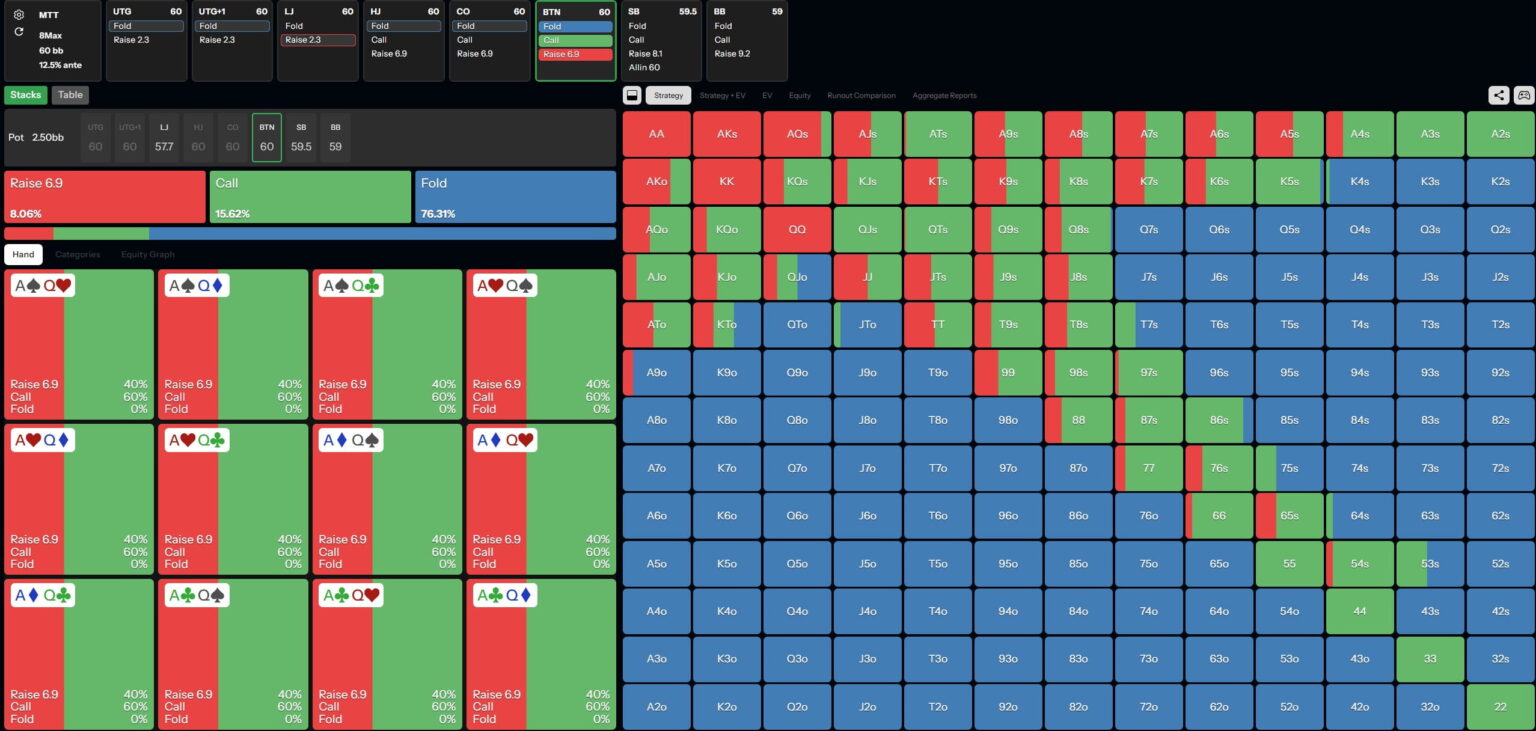
Task: Select the 22 cell in the range grid
Action: [x=1500, y=707]
